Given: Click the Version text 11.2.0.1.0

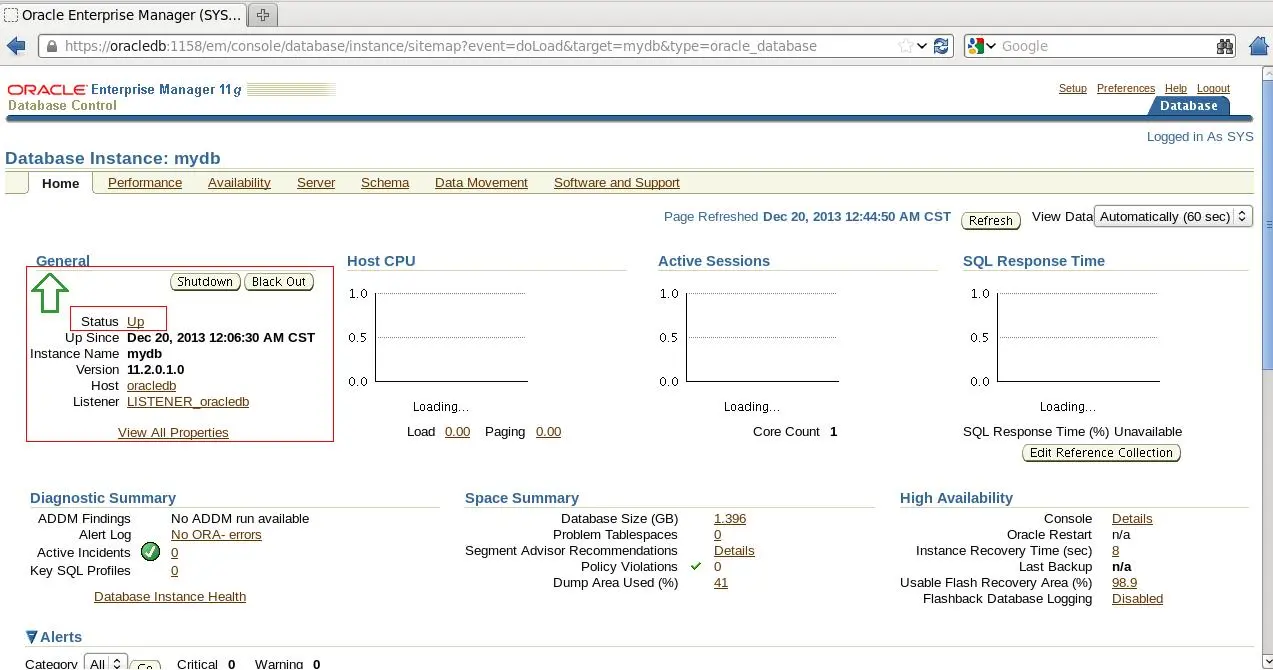Looking at the screenshot, I should [155, 370].
